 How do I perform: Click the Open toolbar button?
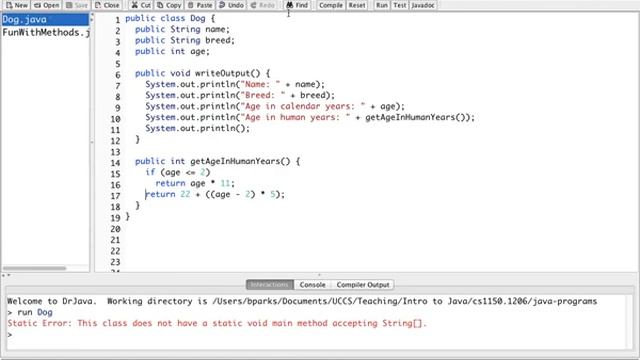[46, 5]
